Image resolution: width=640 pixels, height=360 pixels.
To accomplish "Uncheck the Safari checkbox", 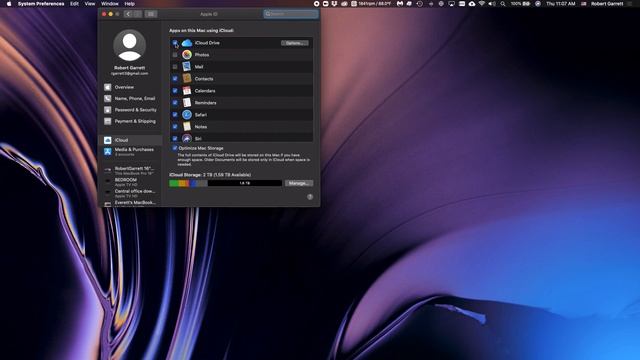I will 175,115.
